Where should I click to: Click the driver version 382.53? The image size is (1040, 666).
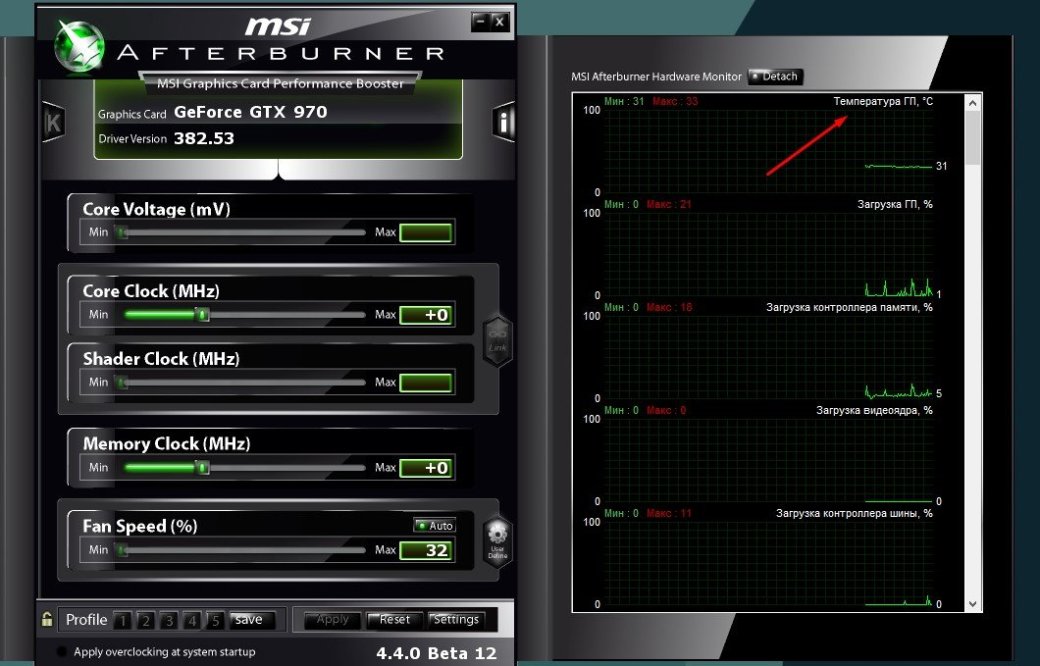tap(204, 139)
